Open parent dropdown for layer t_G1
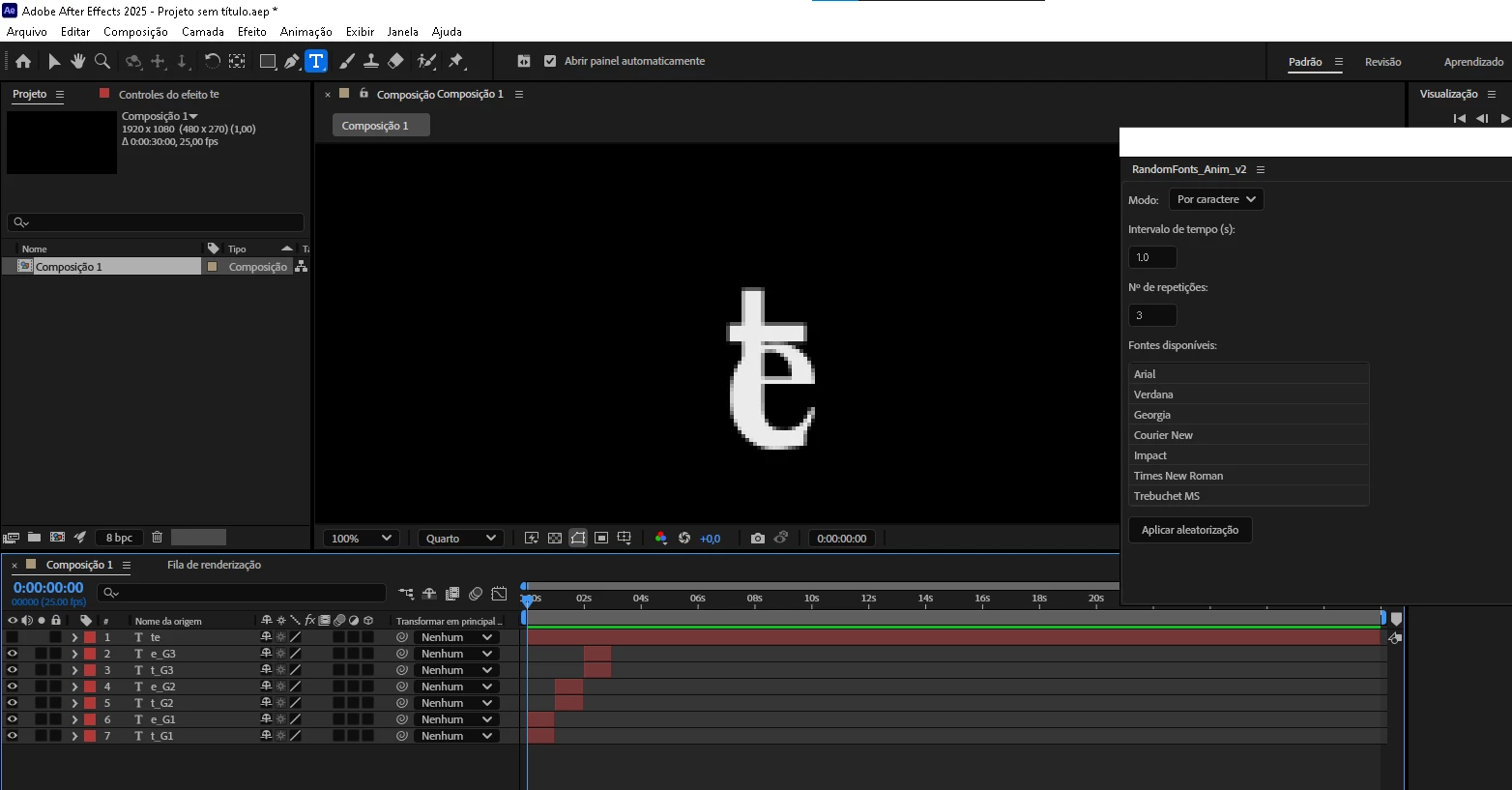Viewport: 1512px width, 790px height. [x=456, y=736]
